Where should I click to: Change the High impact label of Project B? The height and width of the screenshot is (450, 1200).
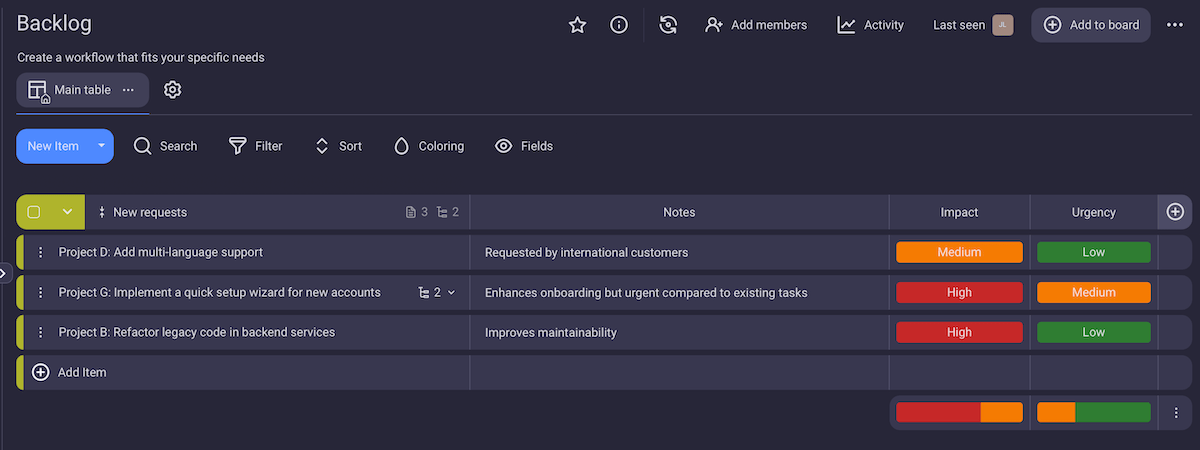tap(959, 332)
